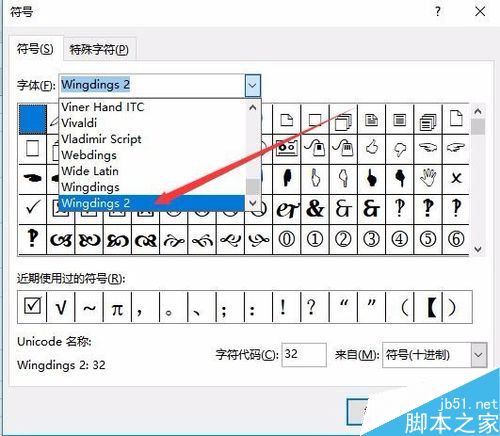Image resolution: width=500 pixels, height=436 pixels.
Task: Choose the cassette tape symbol
Action: pyautogui.click(x=287, y=148)
